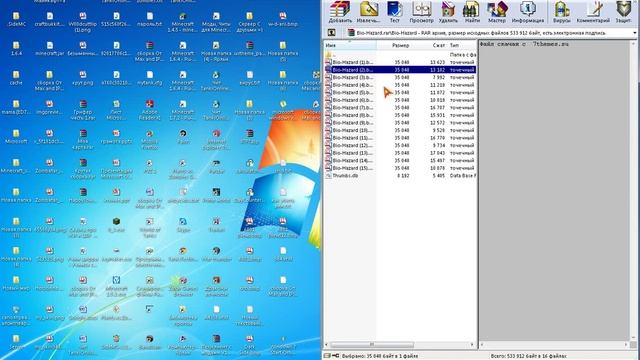The image size is (640, 360).
Task: Launch the War Thunder desktop shortcut
Action: tap(216, 254)
